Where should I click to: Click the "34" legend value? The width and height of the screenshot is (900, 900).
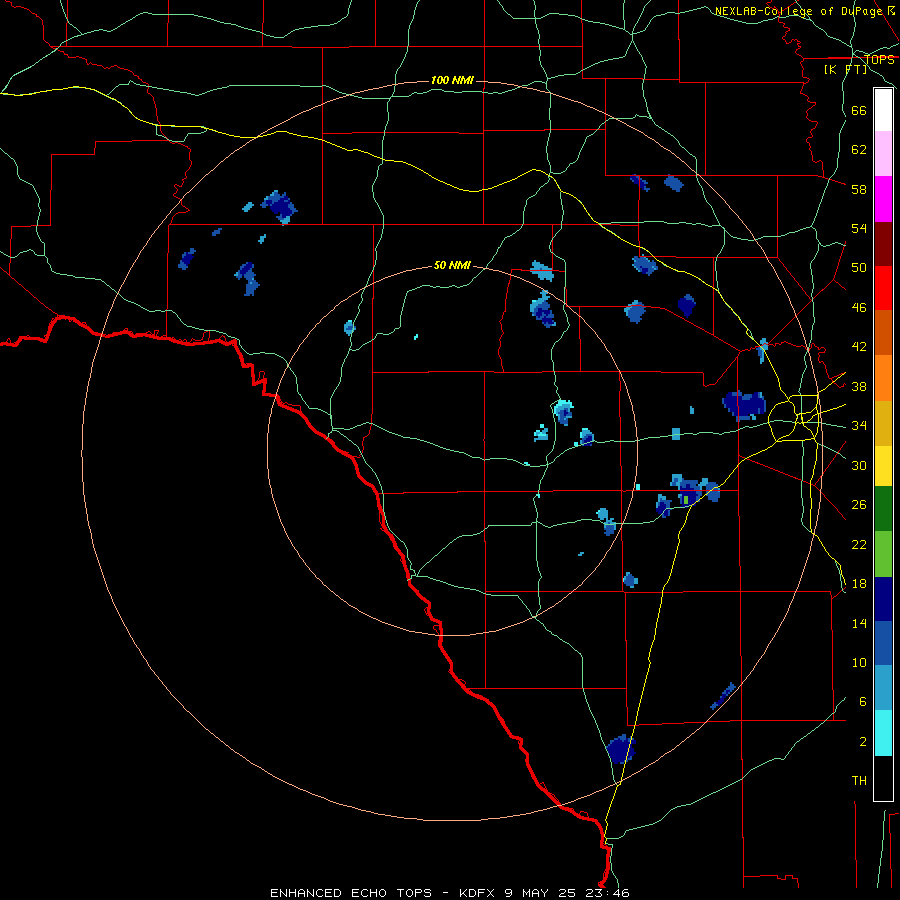pos(859,426)
